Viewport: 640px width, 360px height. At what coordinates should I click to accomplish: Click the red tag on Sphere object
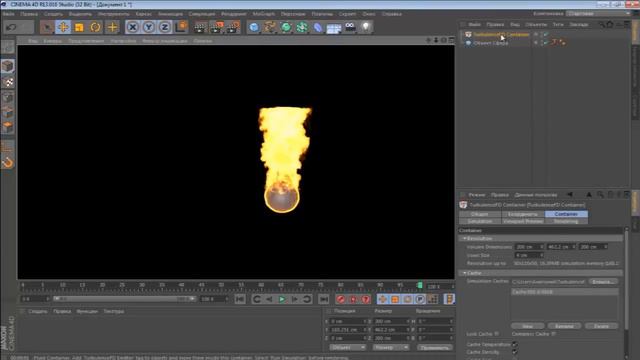pyautogui.click(x=555, y=42)
